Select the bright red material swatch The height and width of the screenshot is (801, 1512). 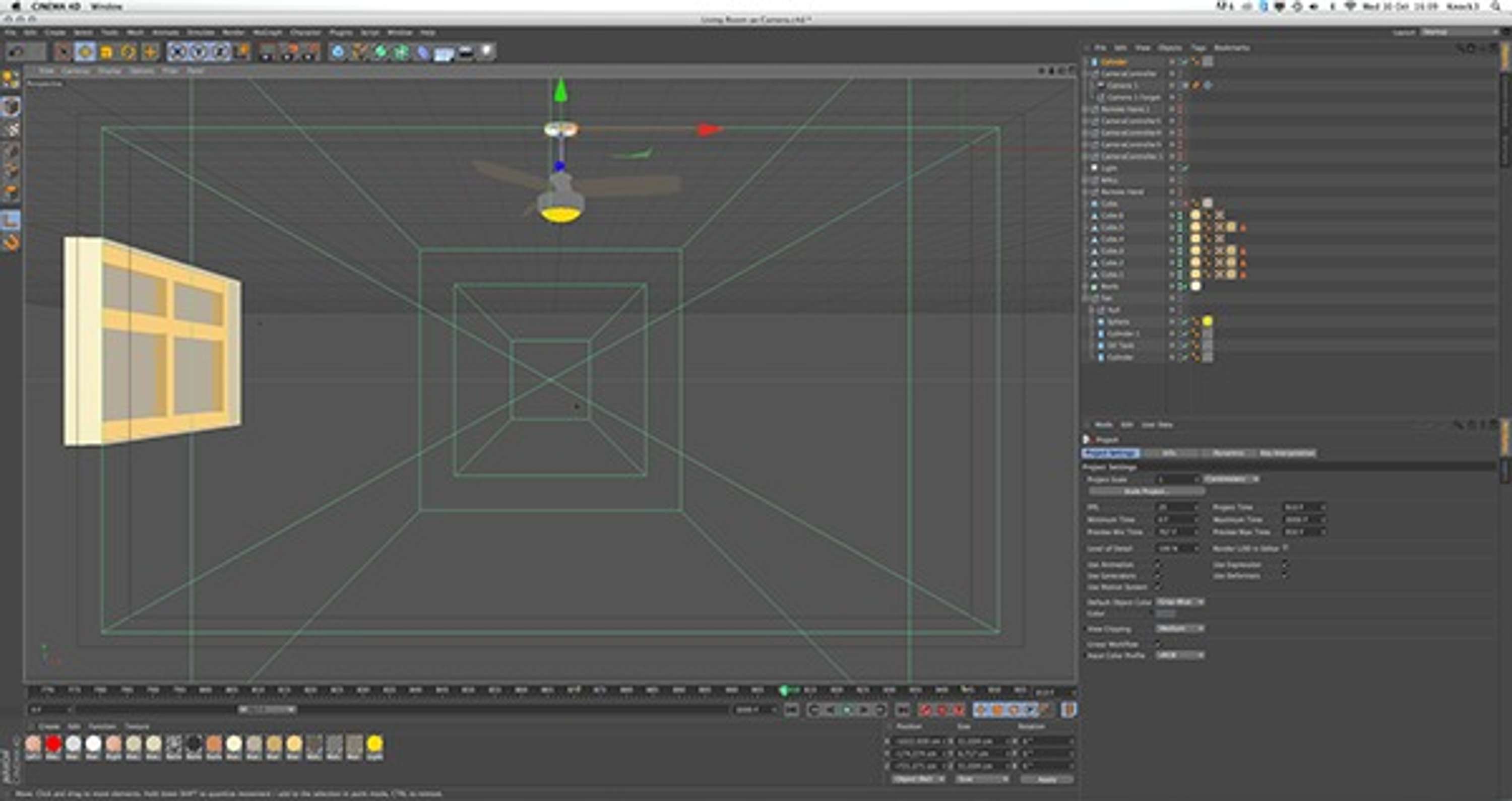pyautogui.click(x=53, y=745)
